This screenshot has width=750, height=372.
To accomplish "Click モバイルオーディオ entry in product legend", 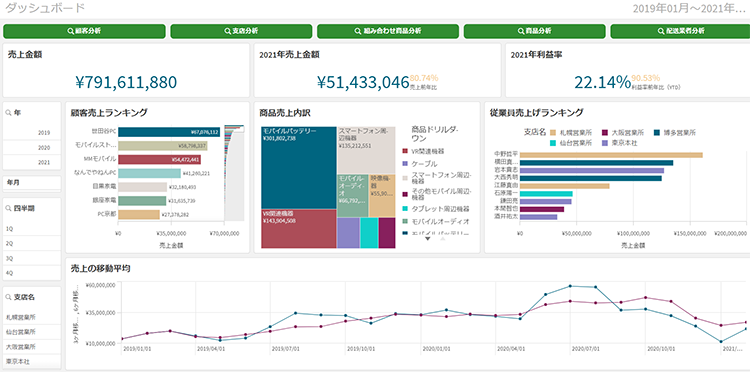I will point(436,221).
